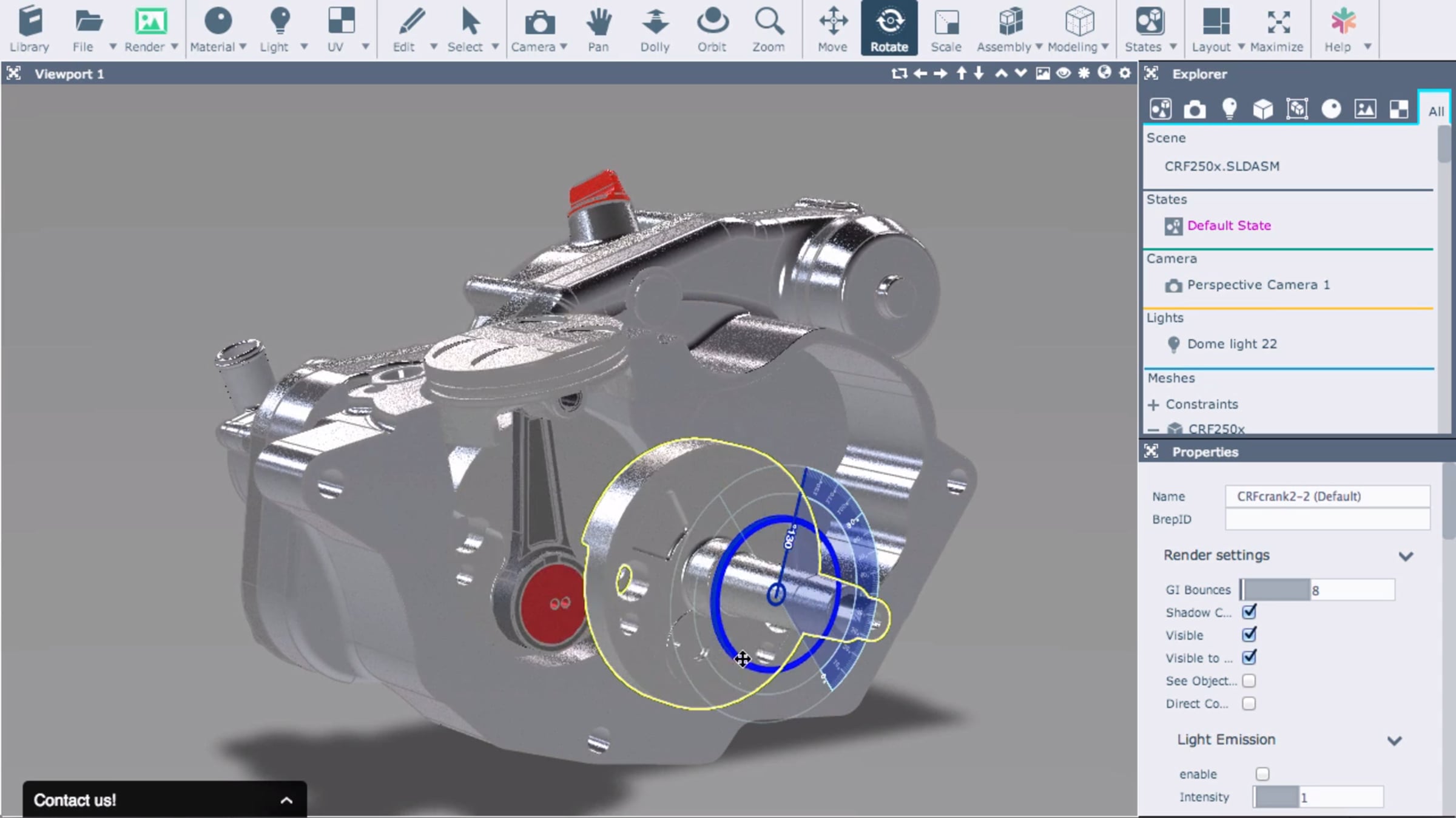The width and height of the screenshot is (1456, 818).
Task: Enable the See Object... checkbox
Action: coord(1249,681)
